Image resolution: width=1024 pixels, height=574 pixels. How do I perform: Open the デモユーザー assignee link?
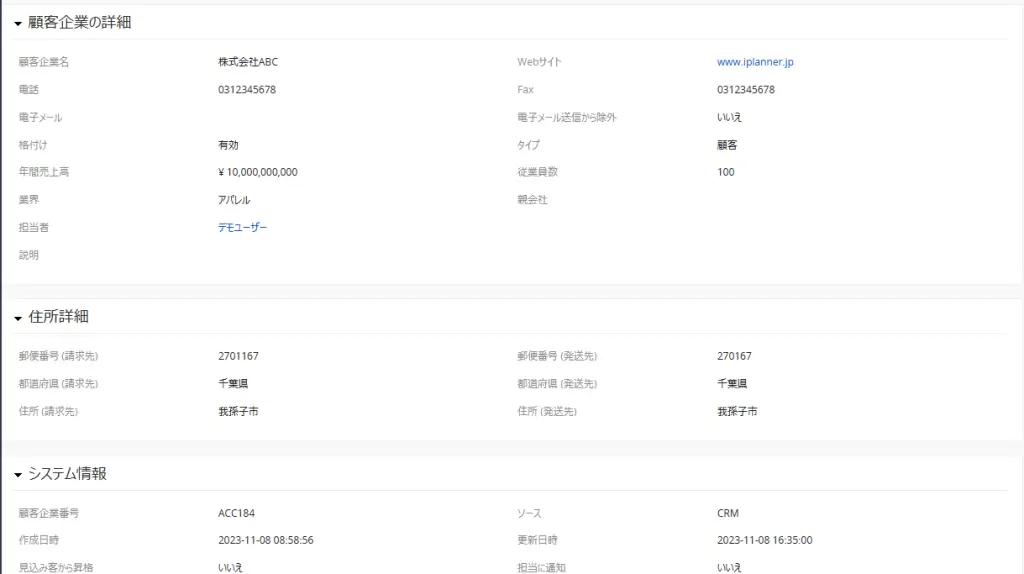pyautogui.click(x=242, y=227)
